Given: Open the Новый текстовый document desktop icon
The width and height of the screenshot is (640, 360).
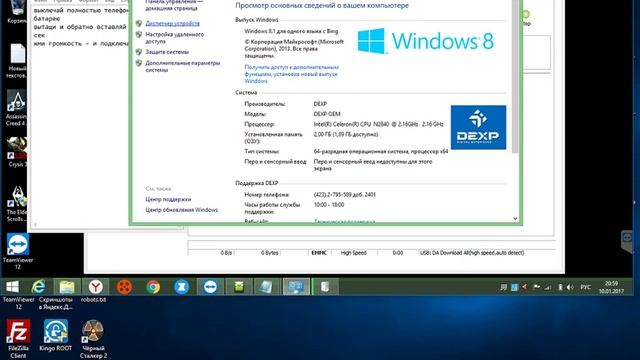Looking at the screenshot, I should coord(16,61).
